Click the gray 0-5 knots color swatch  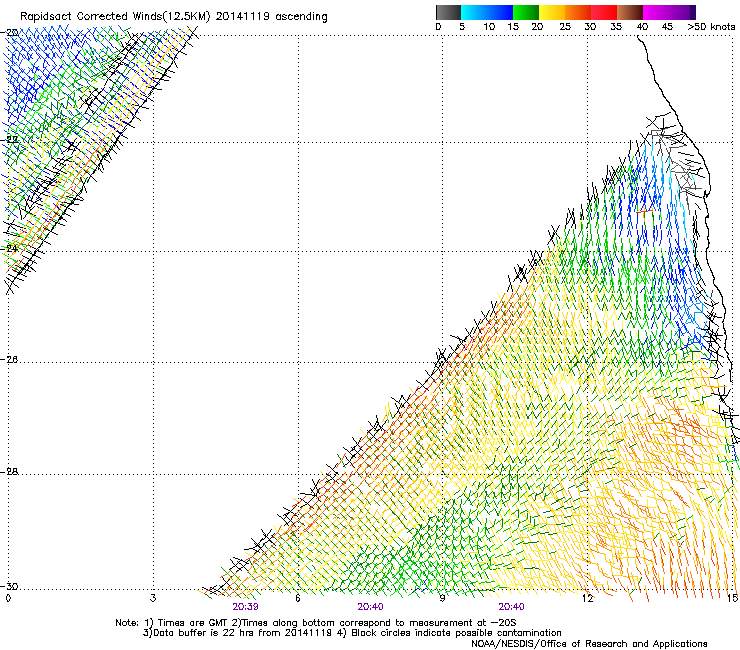pyautogui.click(x=448, y=12)
